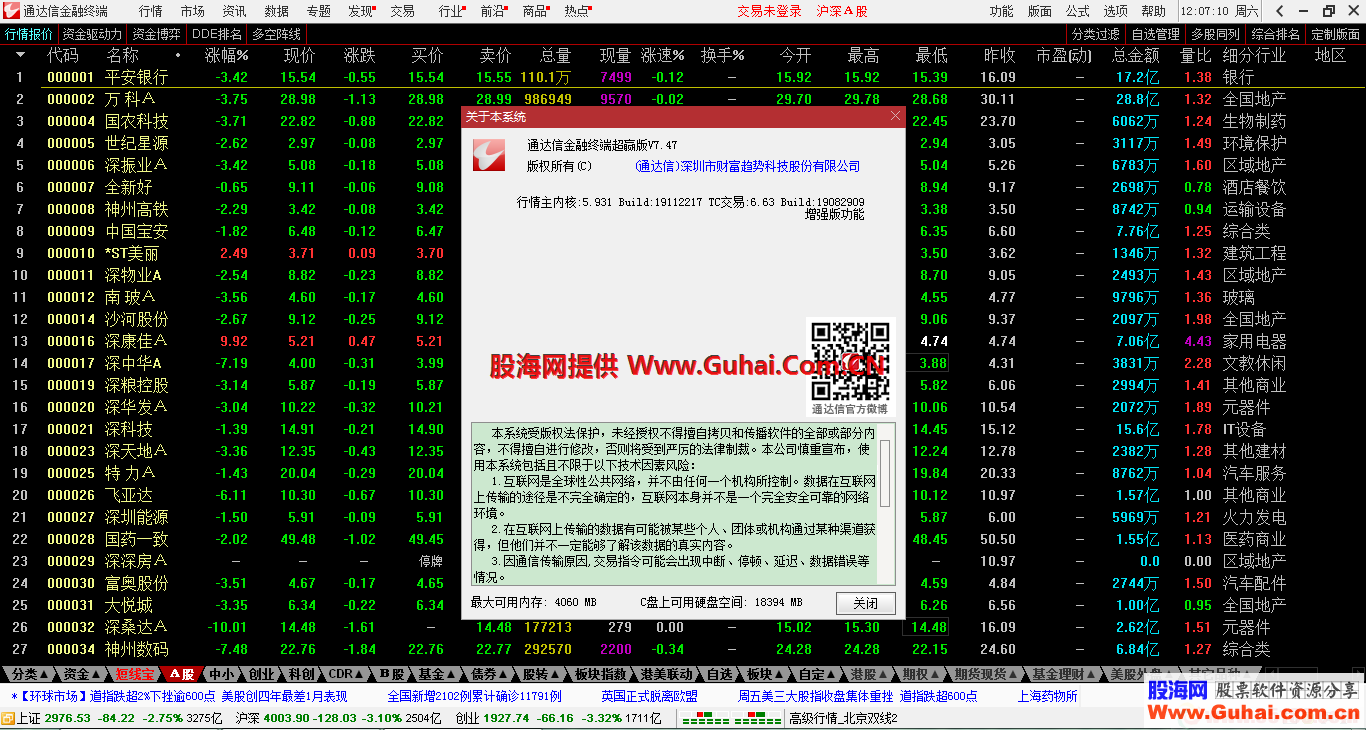
Task: Select the 板块指数 bottom tab
Action: 601,674
